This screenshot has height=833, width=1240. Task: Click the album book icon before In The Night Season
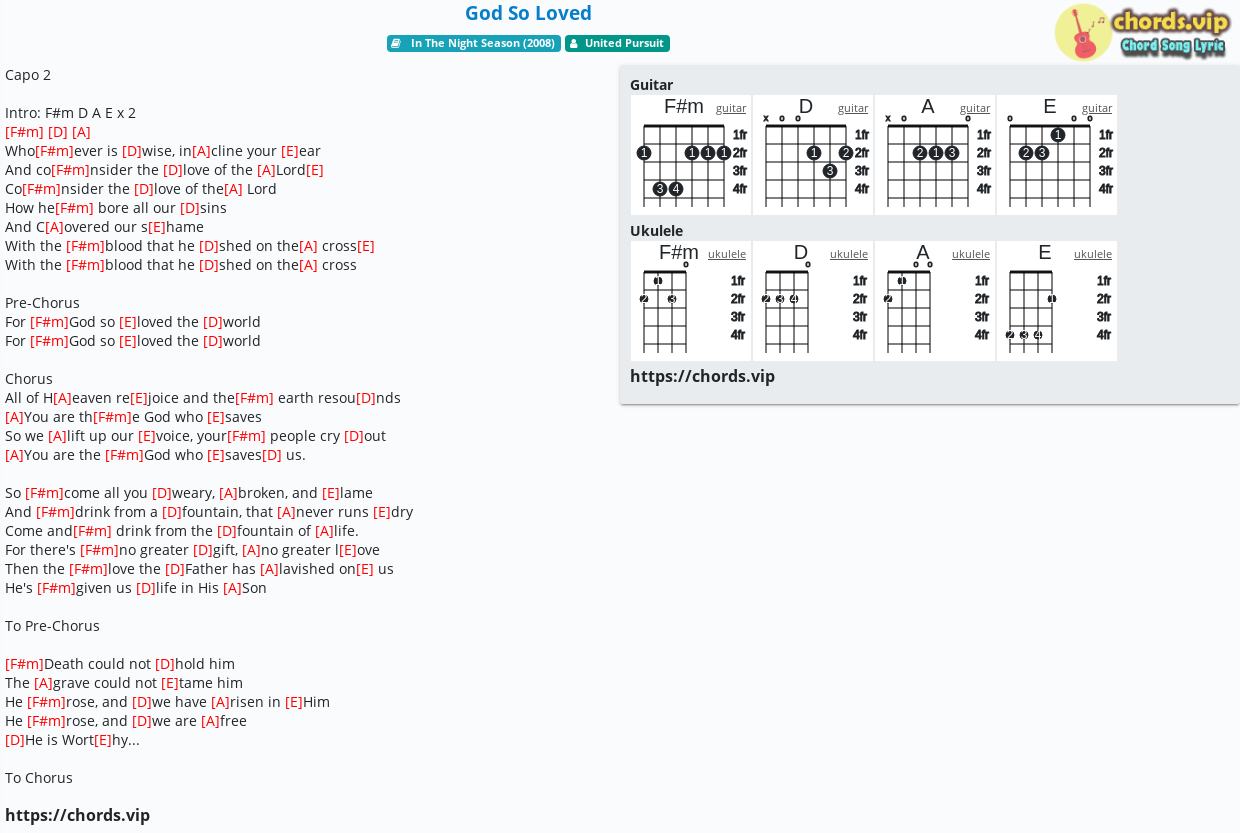397,43
